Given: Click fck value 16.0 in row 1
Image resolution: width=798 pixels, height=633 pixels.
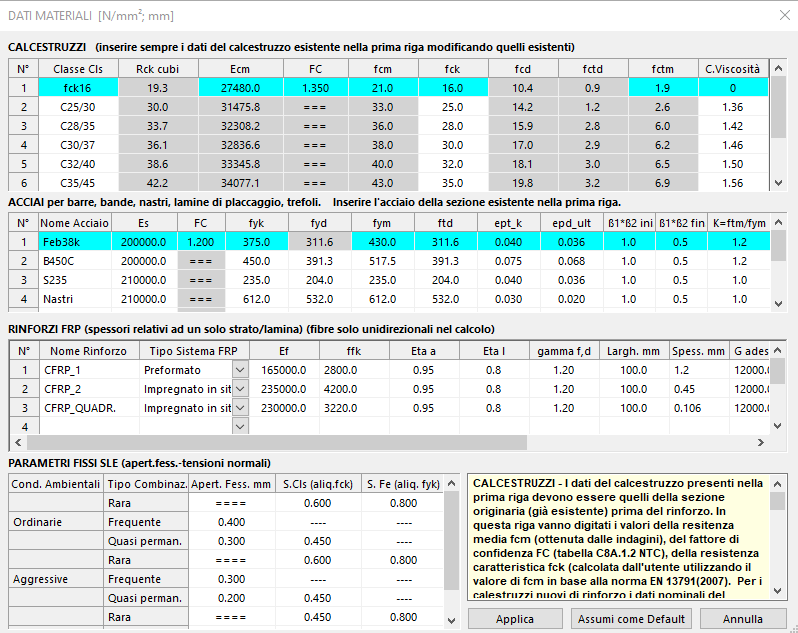Looking at the screenshot, I should (452, 88).
